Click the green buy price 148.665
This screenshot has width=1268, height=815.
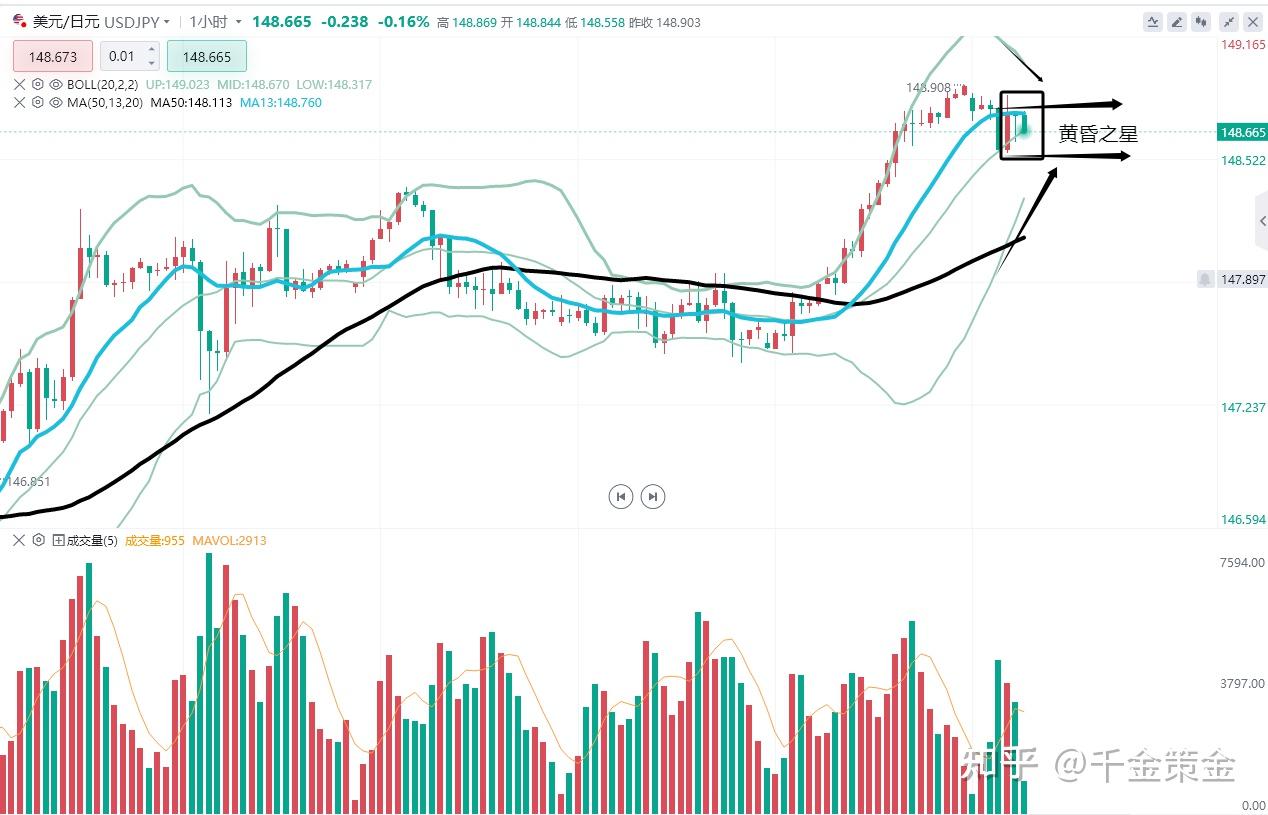click(x=206, y=57)
